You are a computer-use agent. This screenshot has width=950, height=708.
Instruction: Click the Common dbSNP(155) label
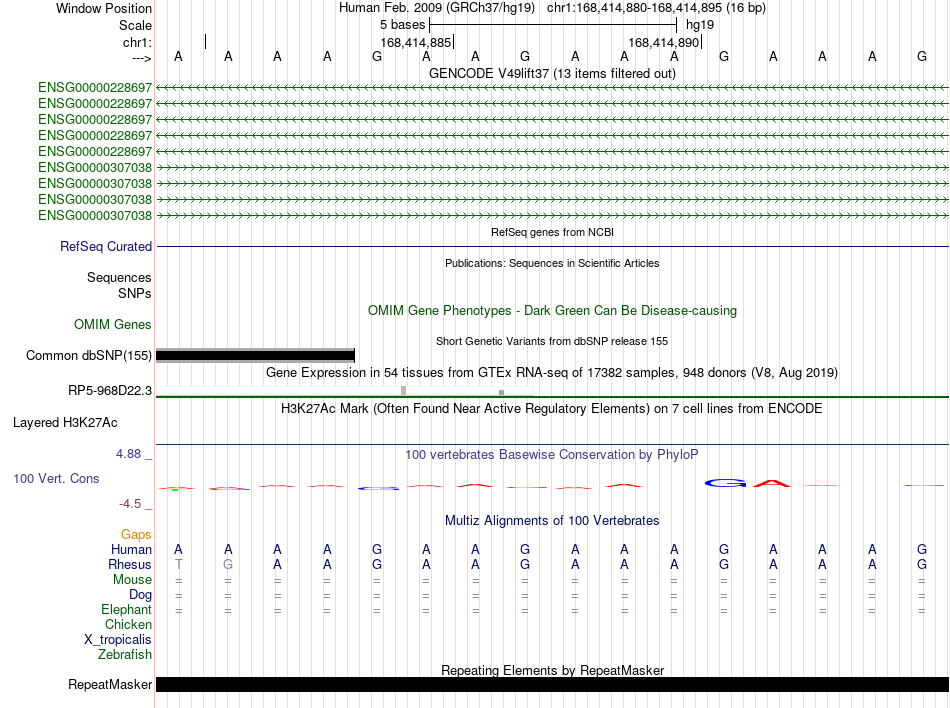pos(88,356)
